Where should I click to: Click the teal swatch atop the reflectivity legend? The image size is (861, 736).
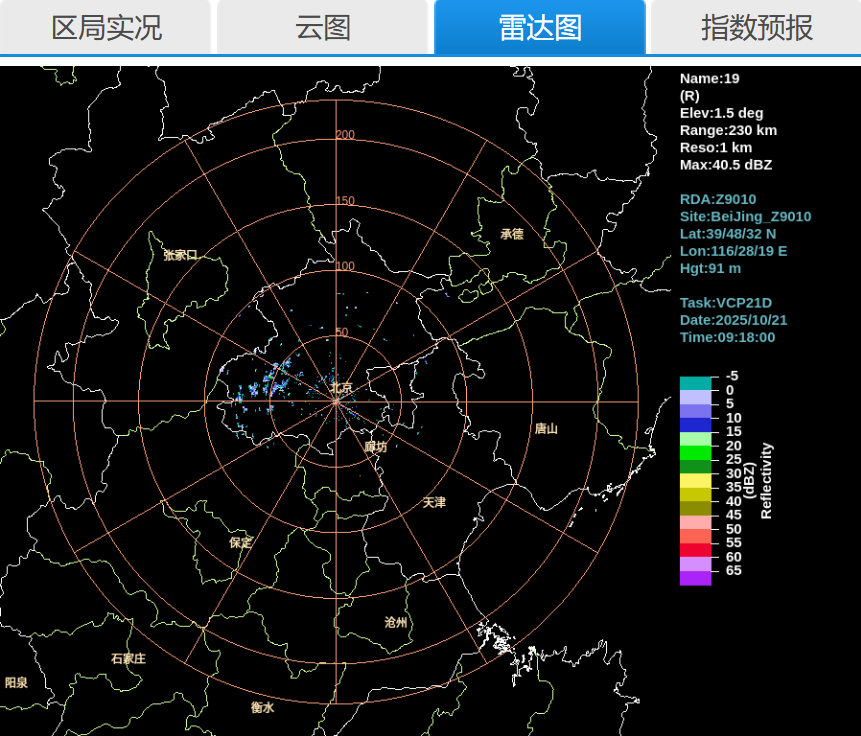(695, 383)
